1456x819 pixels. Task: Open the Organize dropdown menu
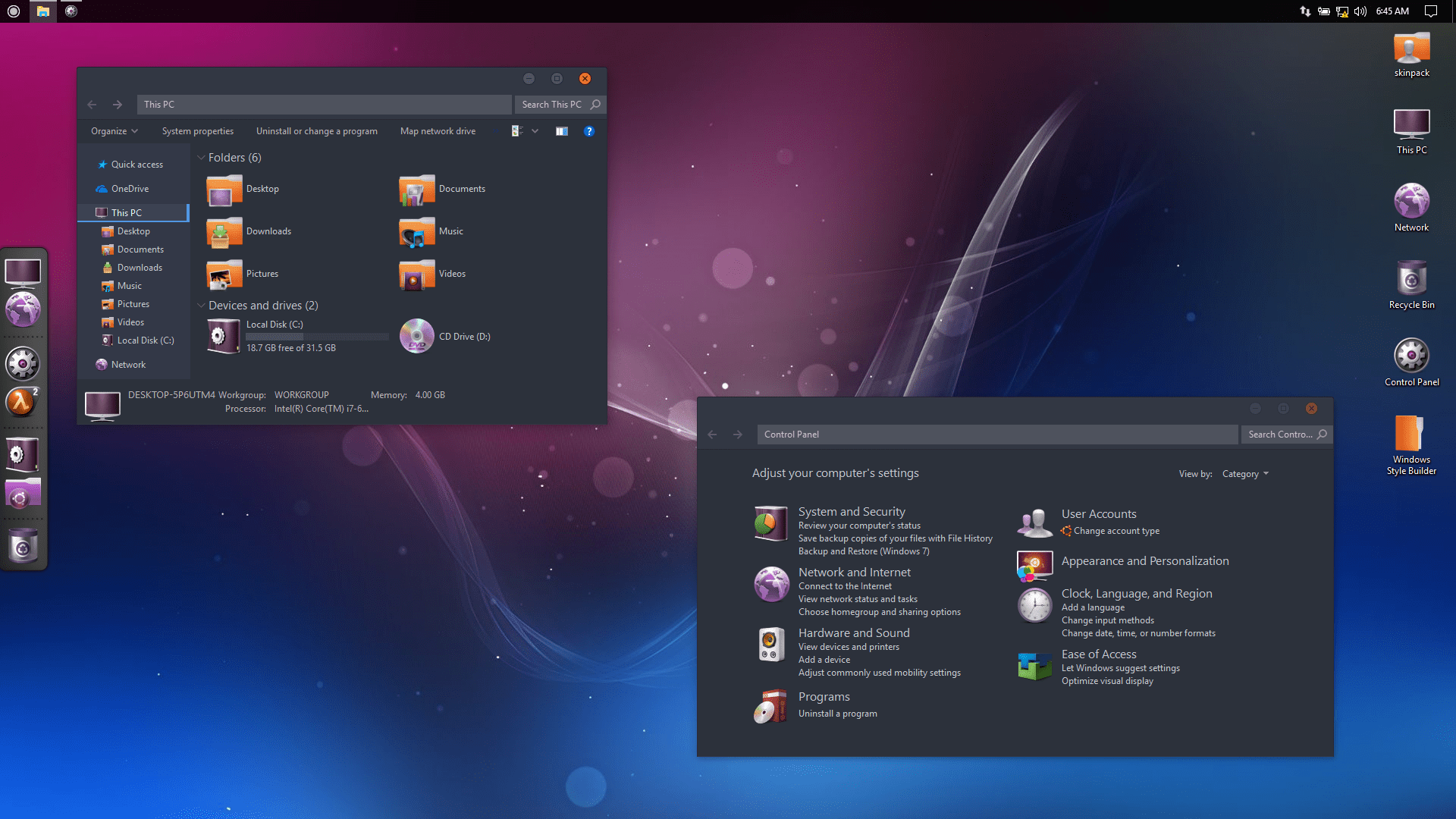(112, 130)
